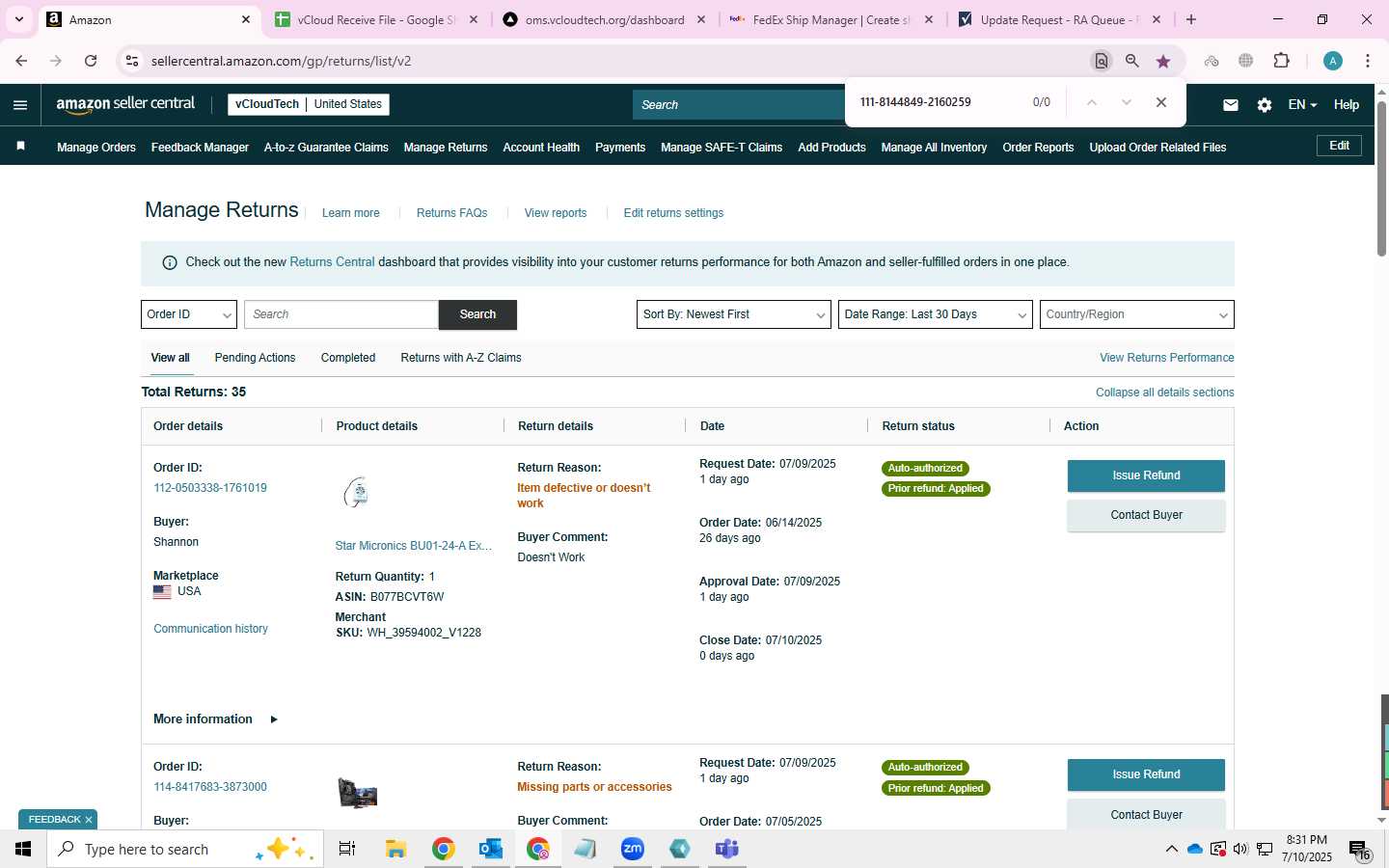Viewport: 1389px width, 868px height.
Task: Close the FEEDBACK widget
Action: coord(89,820)
